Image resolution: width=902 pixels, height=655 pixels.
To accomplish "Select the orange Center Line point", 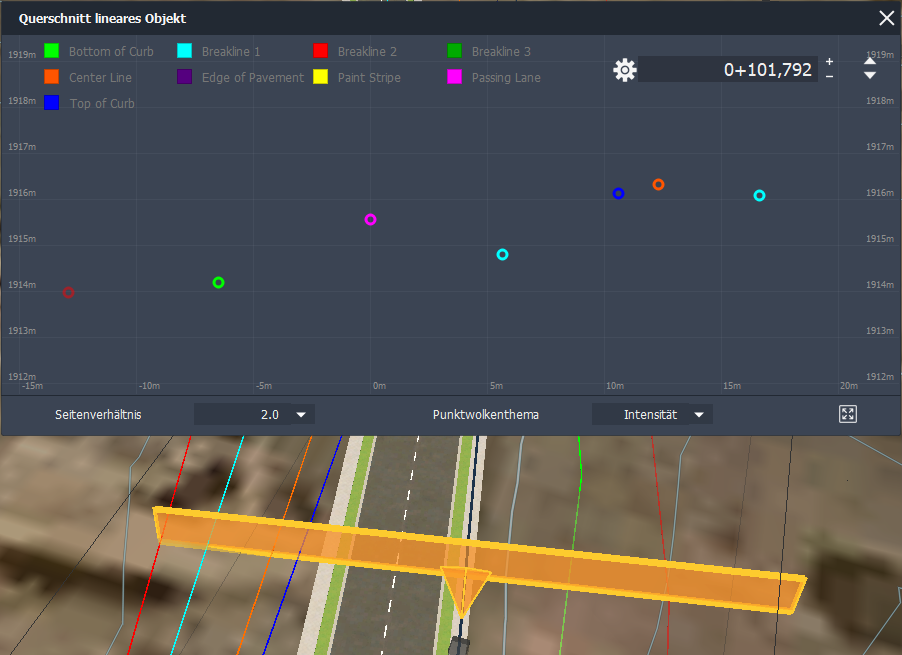I will point(659,185).
